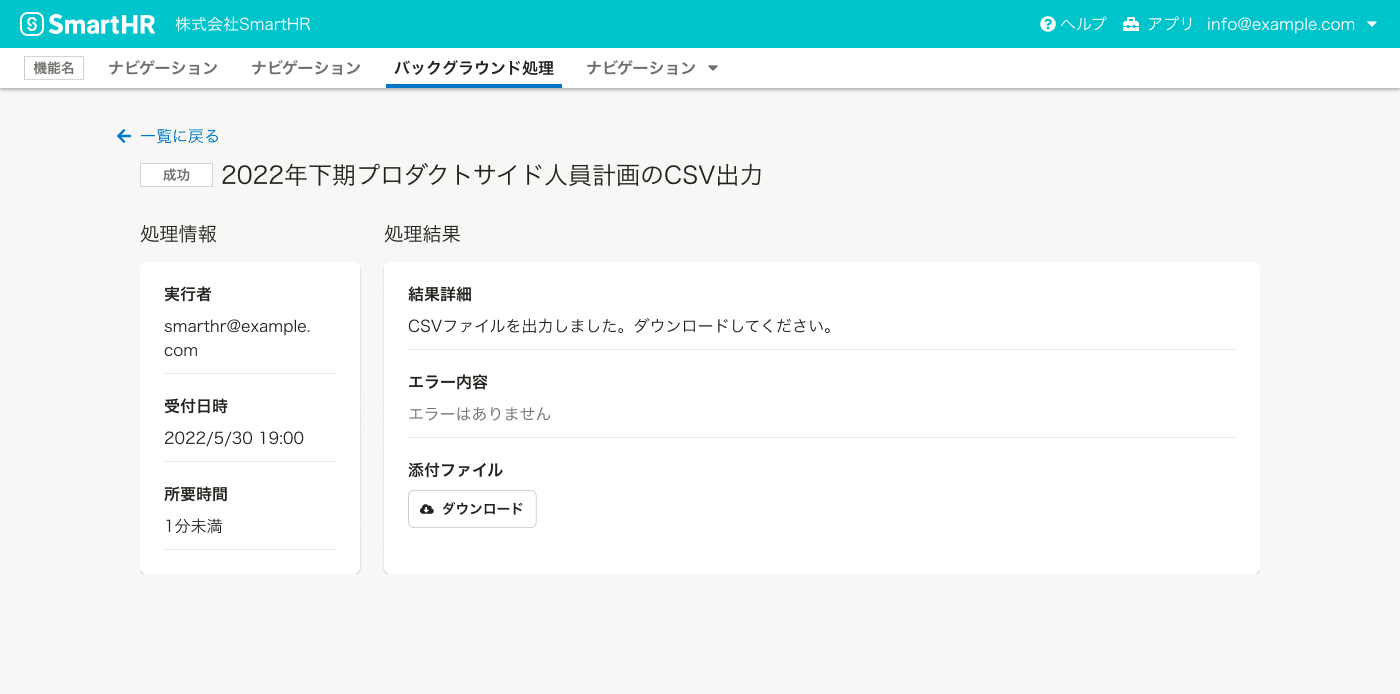Open the ナビゲーション tab next to 機能名
Viewport: 1400px width, 694px height.
[x=163, y=68]
